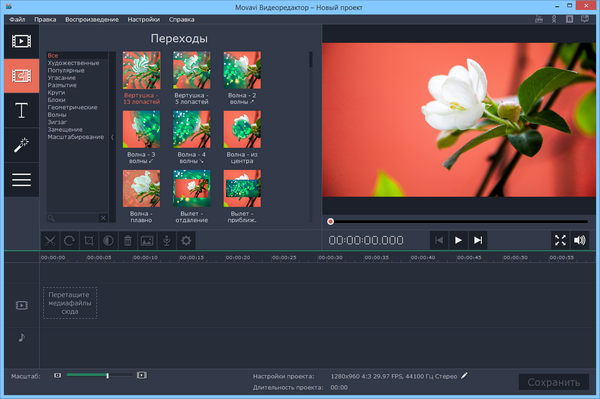This screenshot has width=600, height=399.
Task: Skip to next frame button
Action: 478,240
